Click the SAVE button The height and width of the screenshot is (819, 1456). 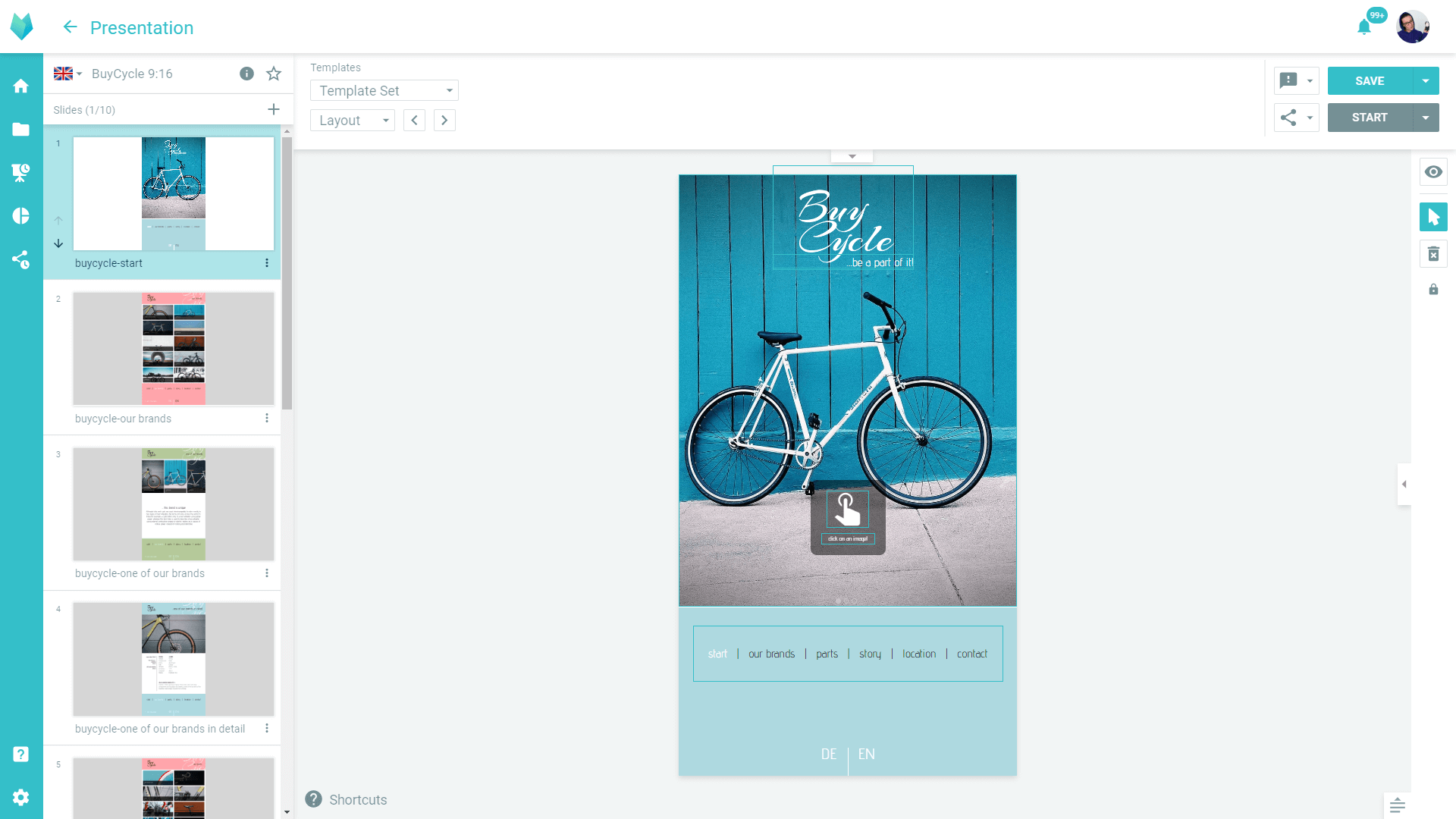pos(1370,81)
